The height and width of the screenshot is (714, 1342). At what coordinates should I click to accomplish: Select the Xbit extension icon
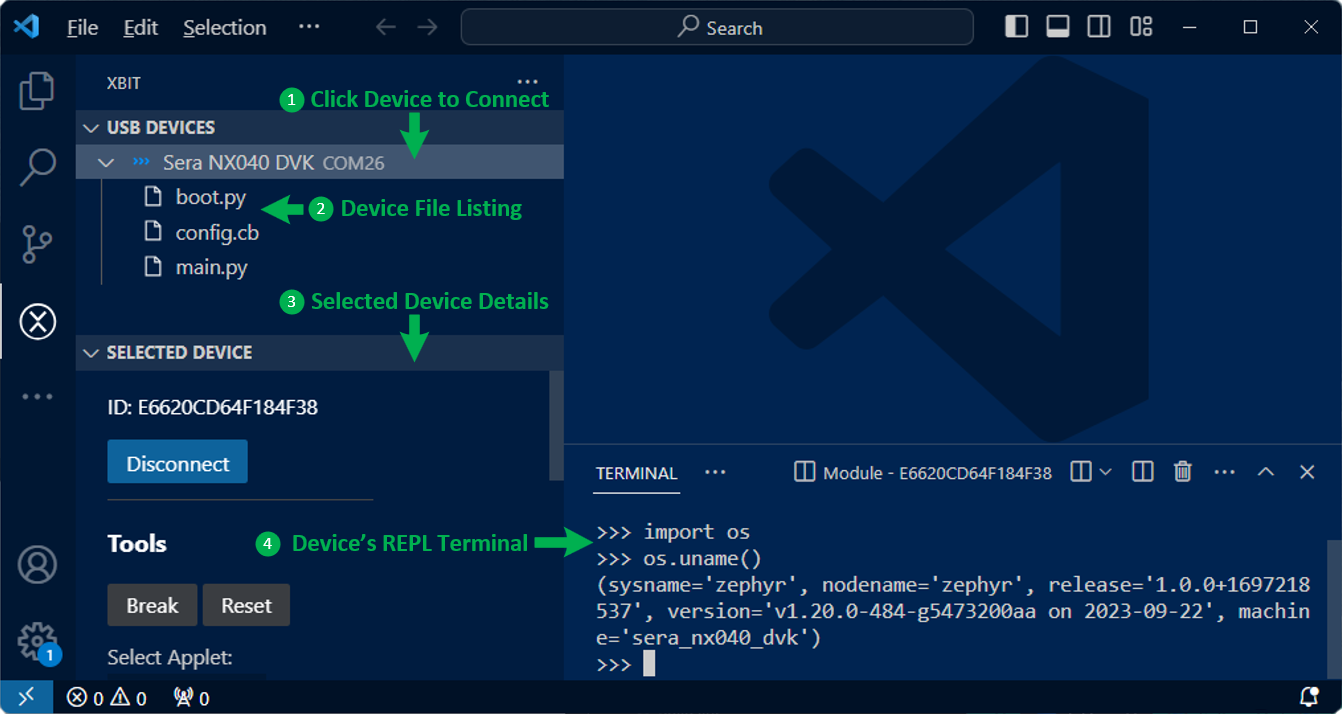[x=38, y=322]
